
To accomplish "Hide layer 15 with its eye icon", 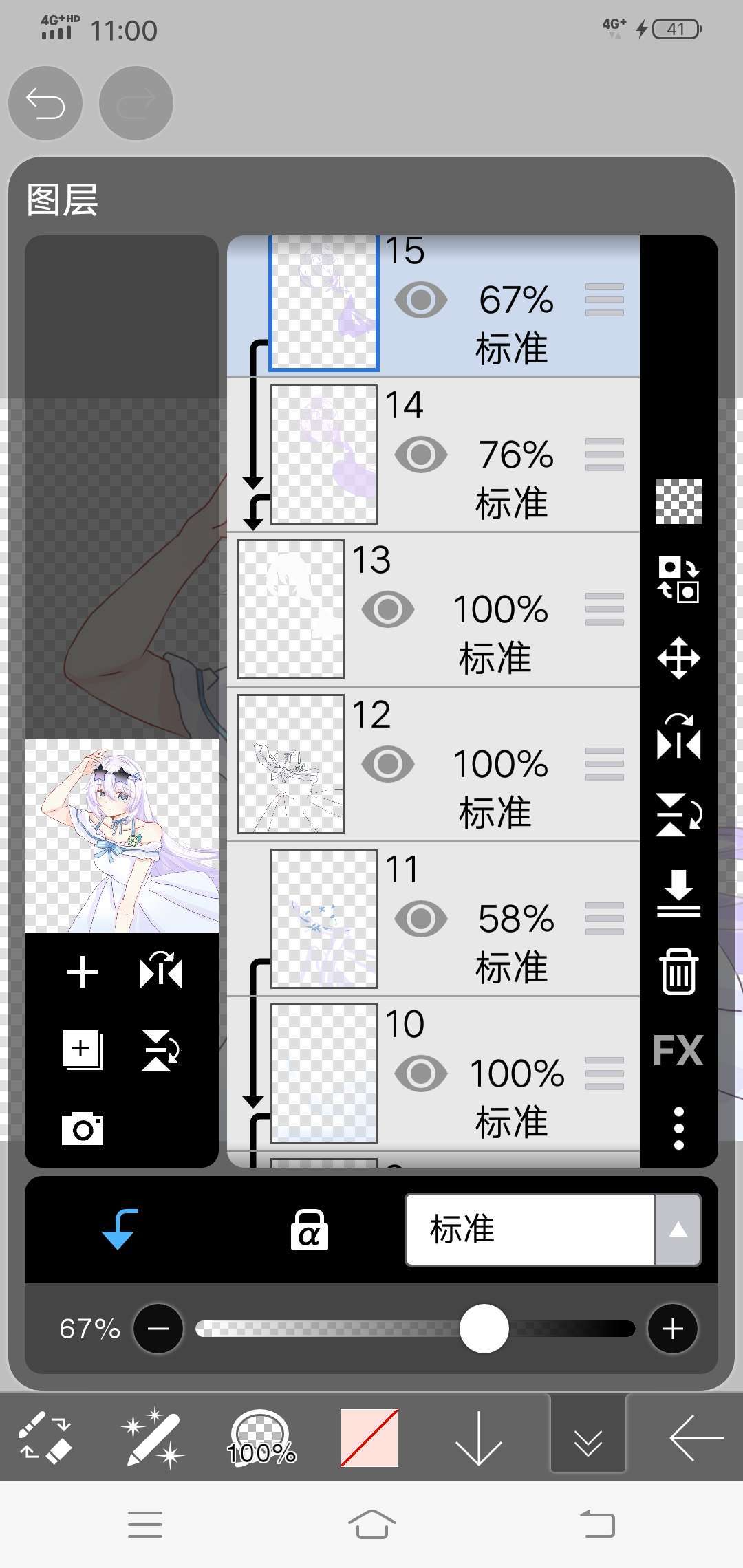I will pyautogui.click(x=421, y=300).
